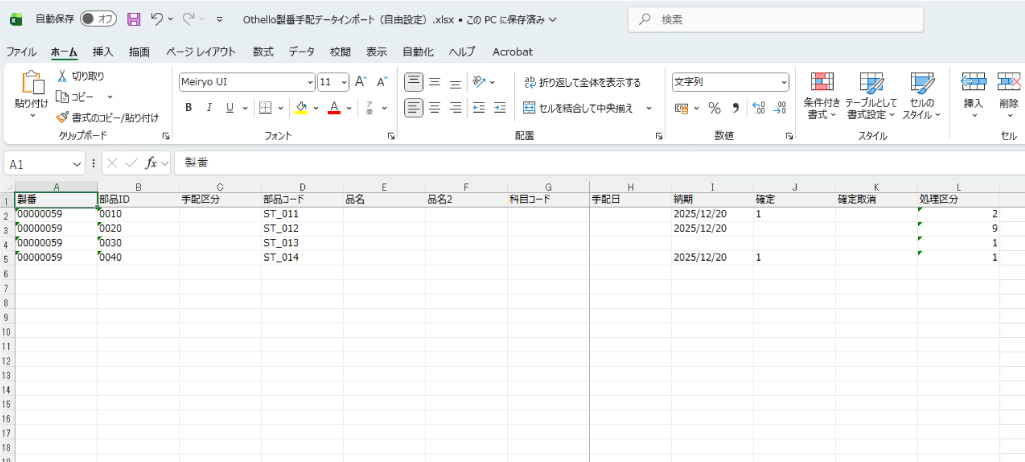Screen dimensions: 1025x462
Task: Open the font name dropdown Meiryo UI
Action: point(309,82)
